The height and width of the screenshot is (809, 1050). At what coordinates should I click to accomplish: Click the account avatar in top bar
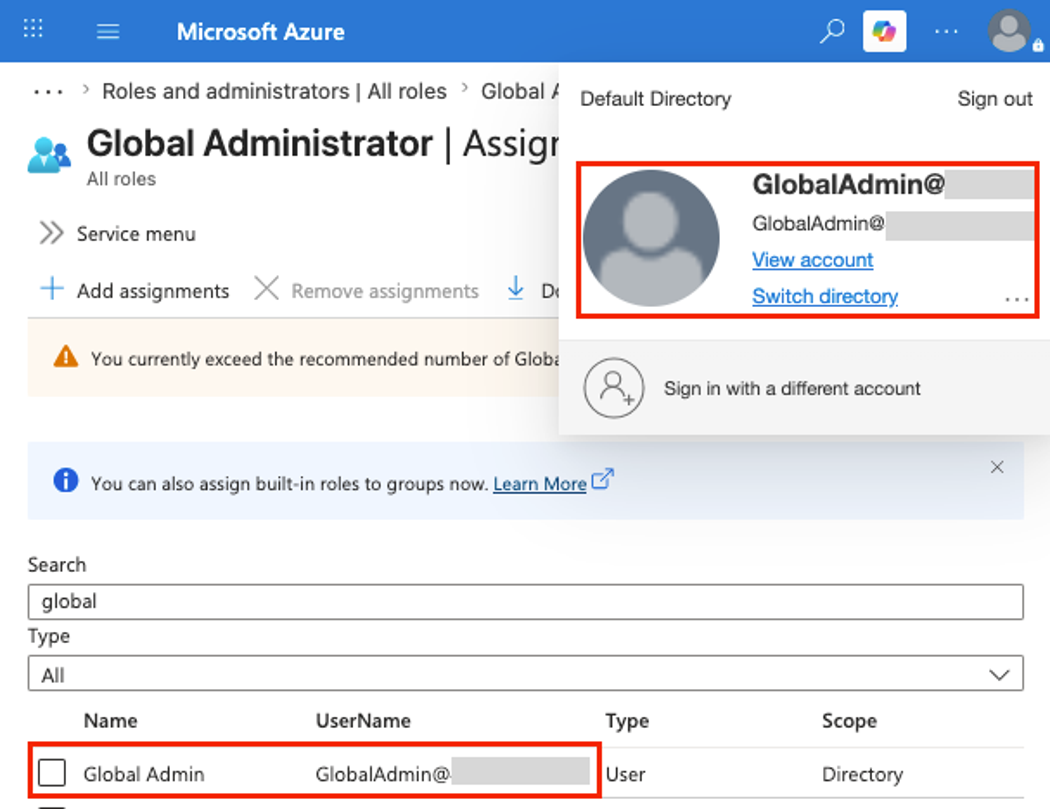click(1009, 31)
